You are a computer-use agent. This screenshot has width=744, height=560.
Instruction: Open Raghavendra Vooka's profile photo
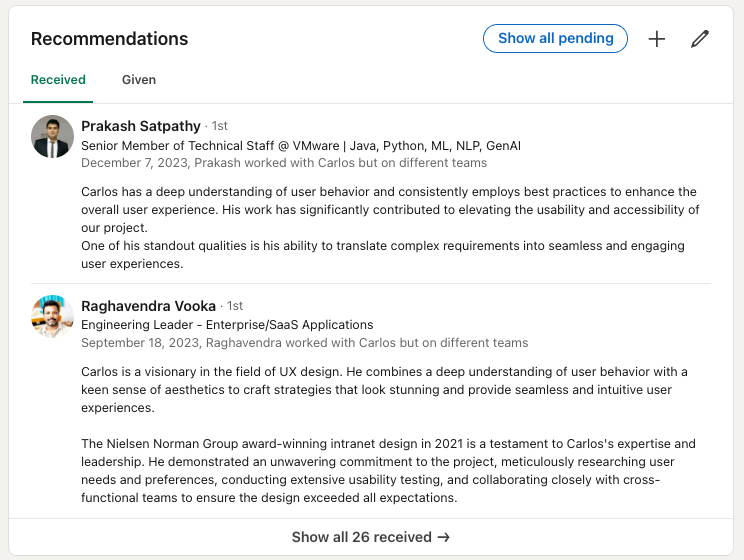click(x=52, y=317)
